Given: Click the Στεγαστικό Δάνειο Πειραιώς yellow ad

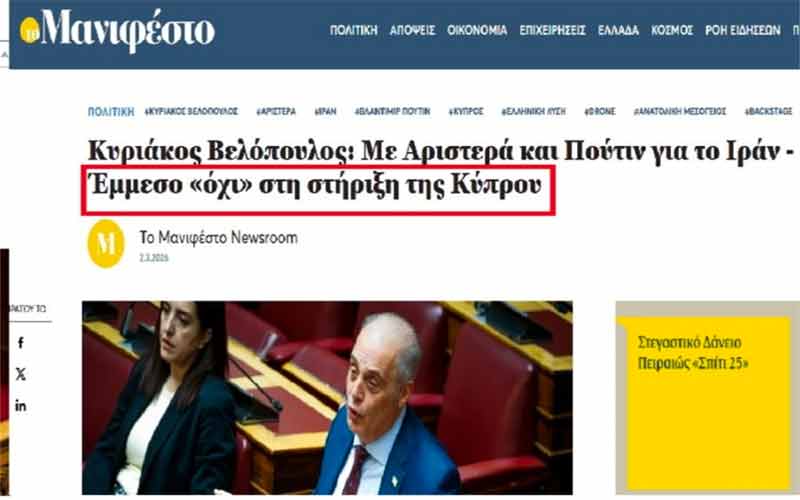Looking at the screenshot, I should click(x=708, y=398).
